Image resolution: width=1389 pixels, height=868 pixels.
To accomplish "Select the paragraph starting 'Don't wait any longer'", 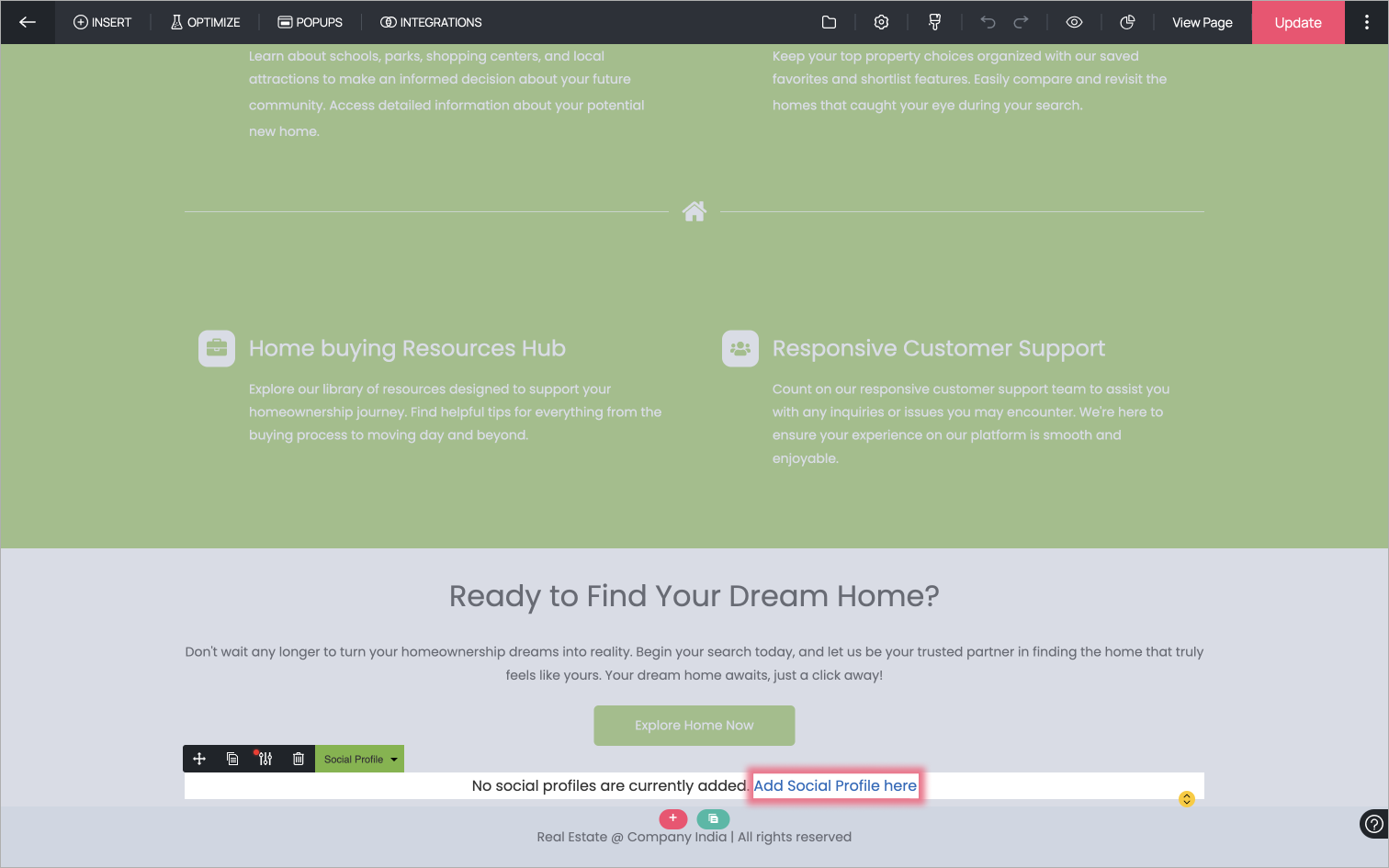I will pyautogui.click(x=694, y=663).
